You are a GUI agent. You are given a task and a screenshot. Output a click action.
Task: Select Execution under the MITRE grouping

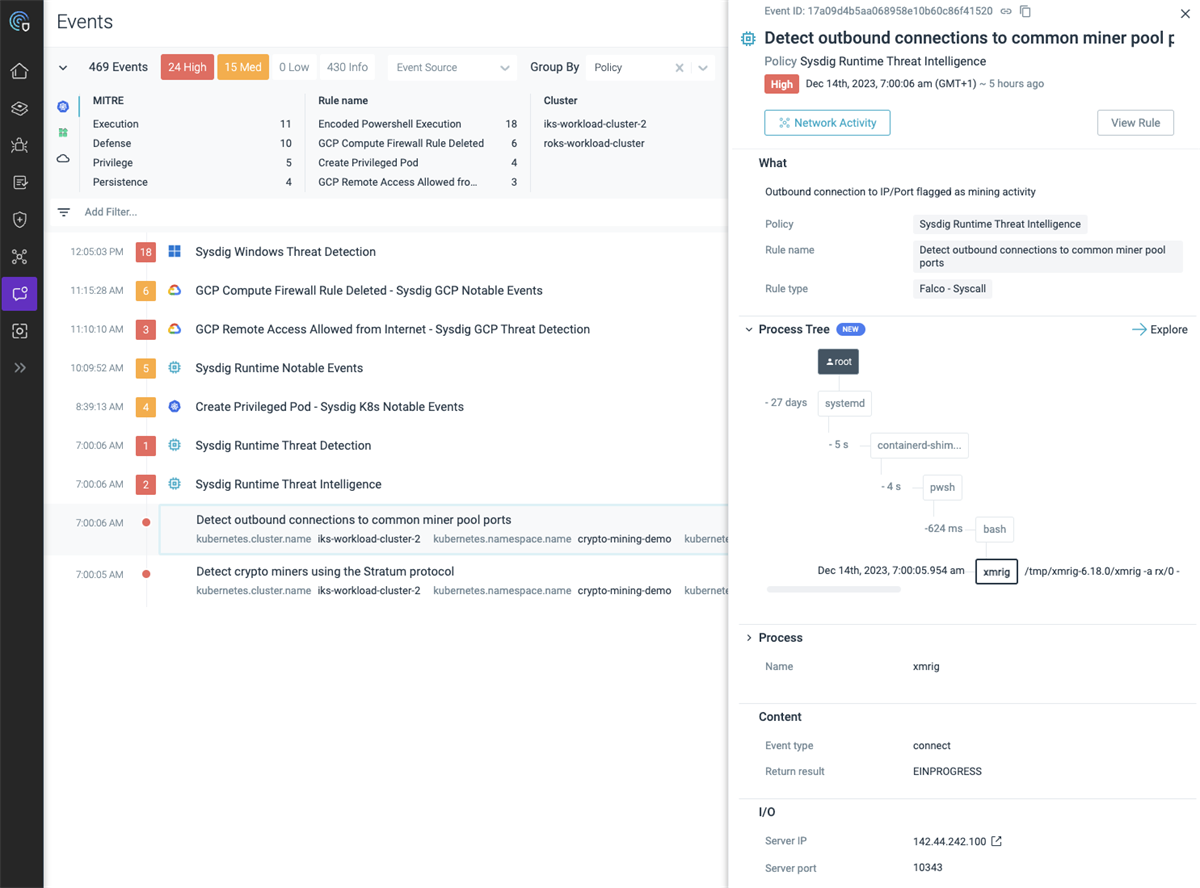(x=115, y=123)
